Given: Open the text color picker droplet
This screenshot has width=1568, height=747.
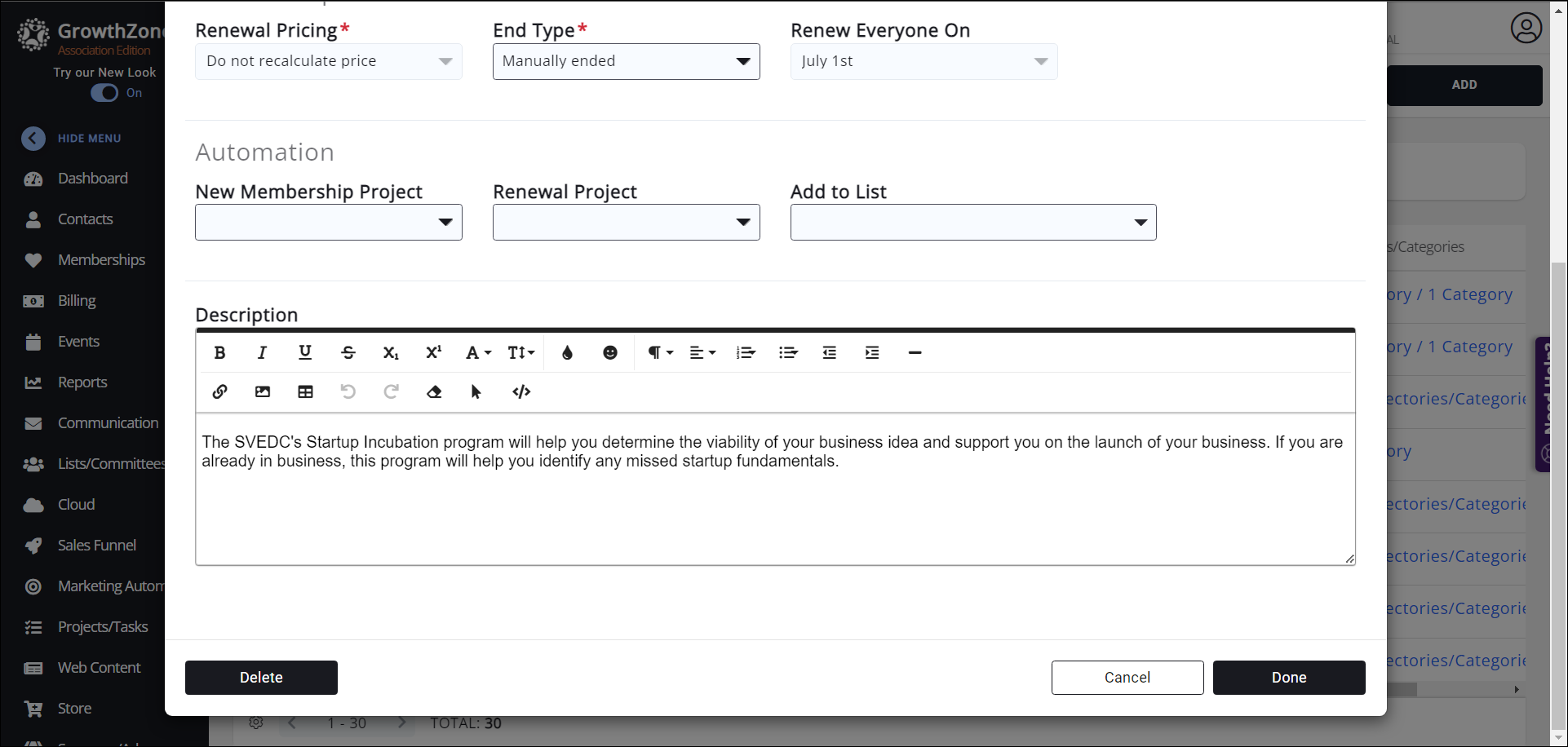Looking at the screenshot, I should 568,352.
